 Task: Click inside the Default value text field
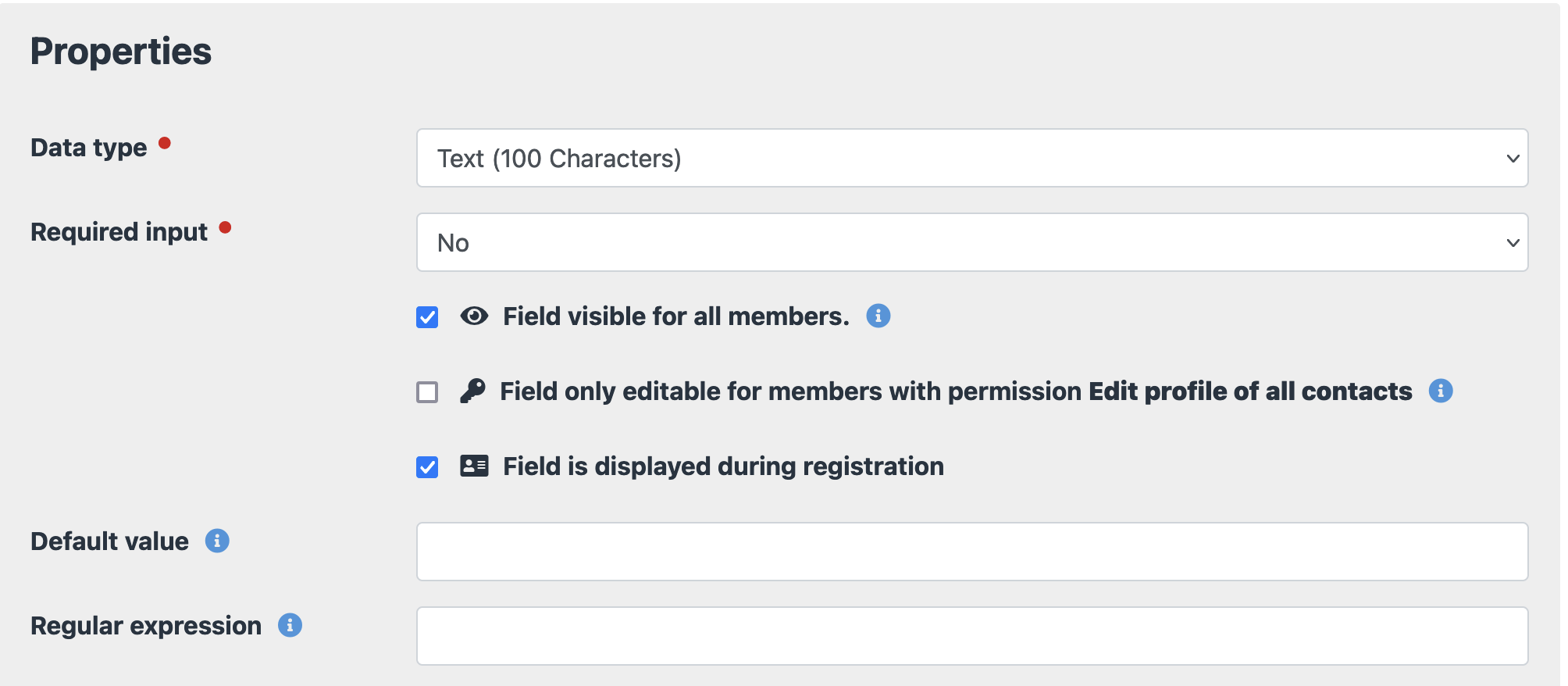pos(971,552)
